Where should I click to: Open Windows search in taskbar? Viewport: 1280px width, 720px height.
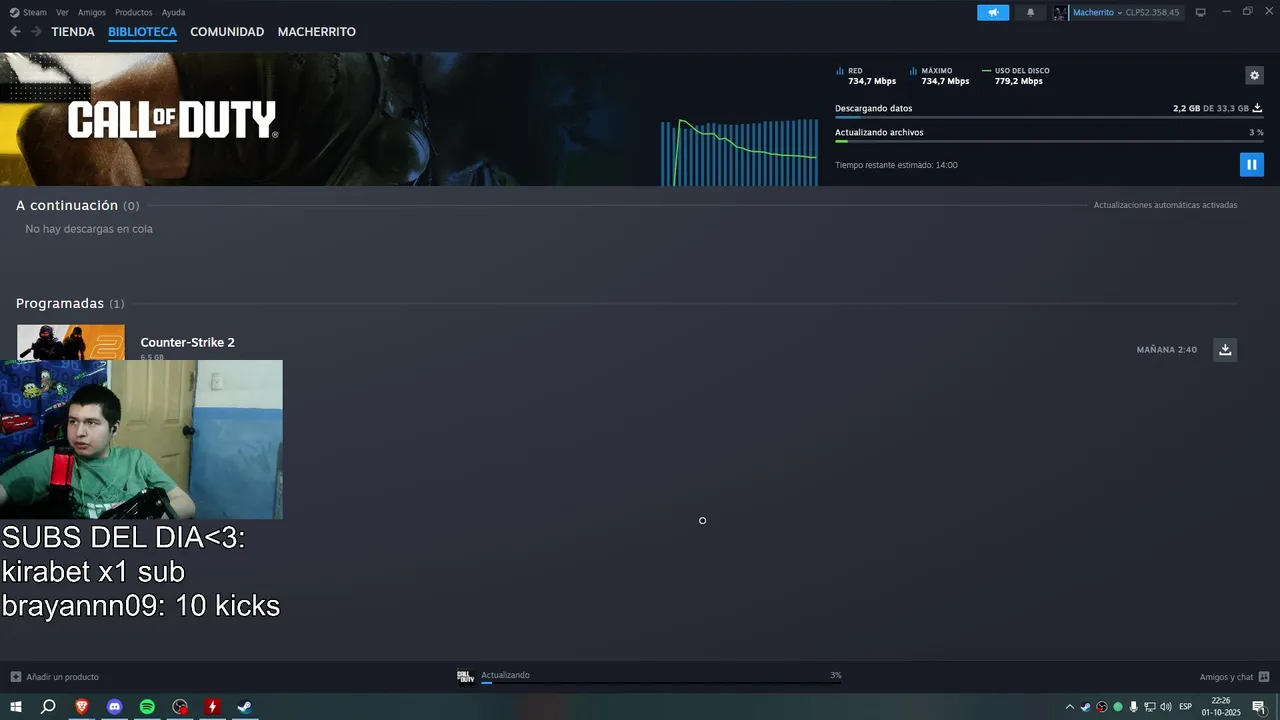[48, 707]
